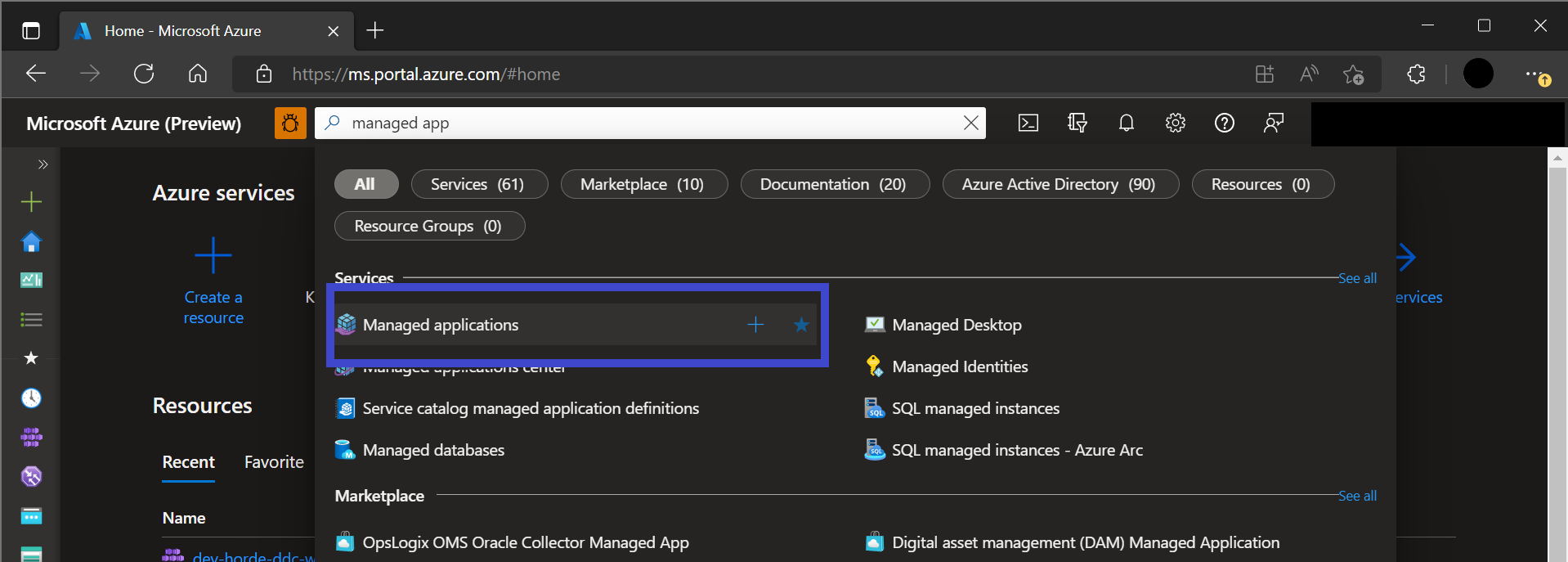
Task: Click See all for Marketplace section
Action: (1357, 496)
